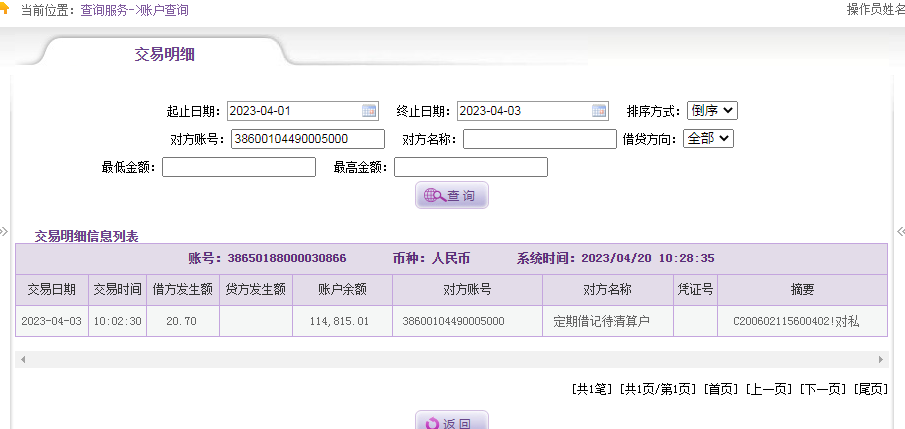Jump to 尾页 last page

[x=871, y=388]
